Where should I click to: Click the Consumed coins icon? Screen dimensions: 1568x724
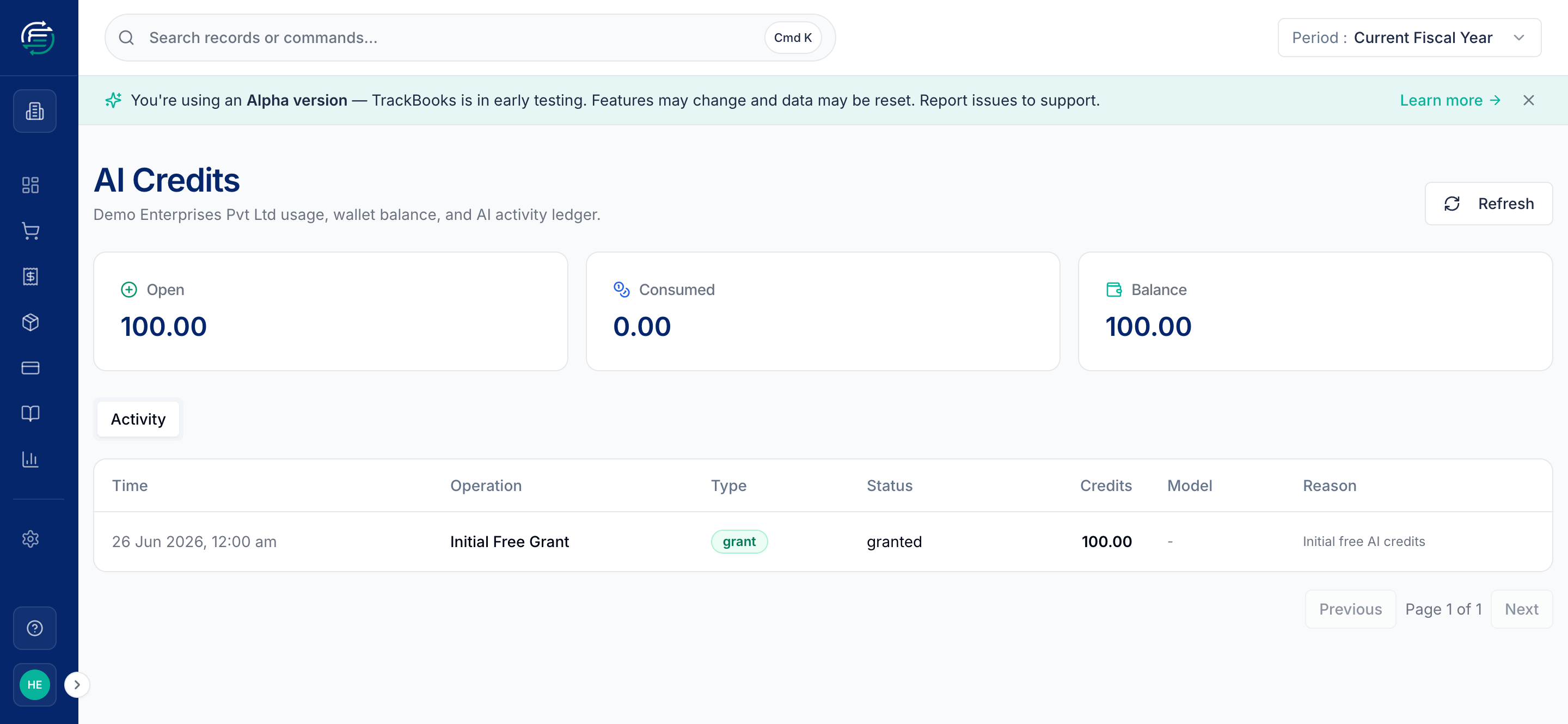(621, 290)
